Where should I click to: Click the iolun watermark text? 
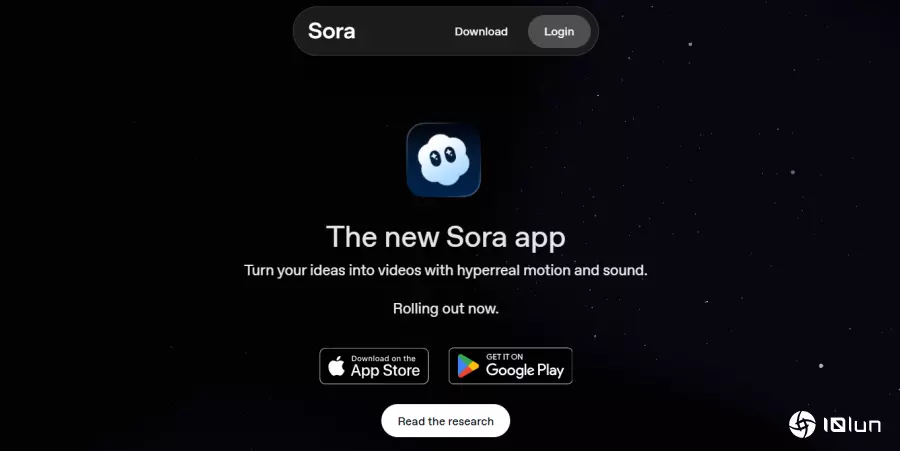tap(852, 425)
